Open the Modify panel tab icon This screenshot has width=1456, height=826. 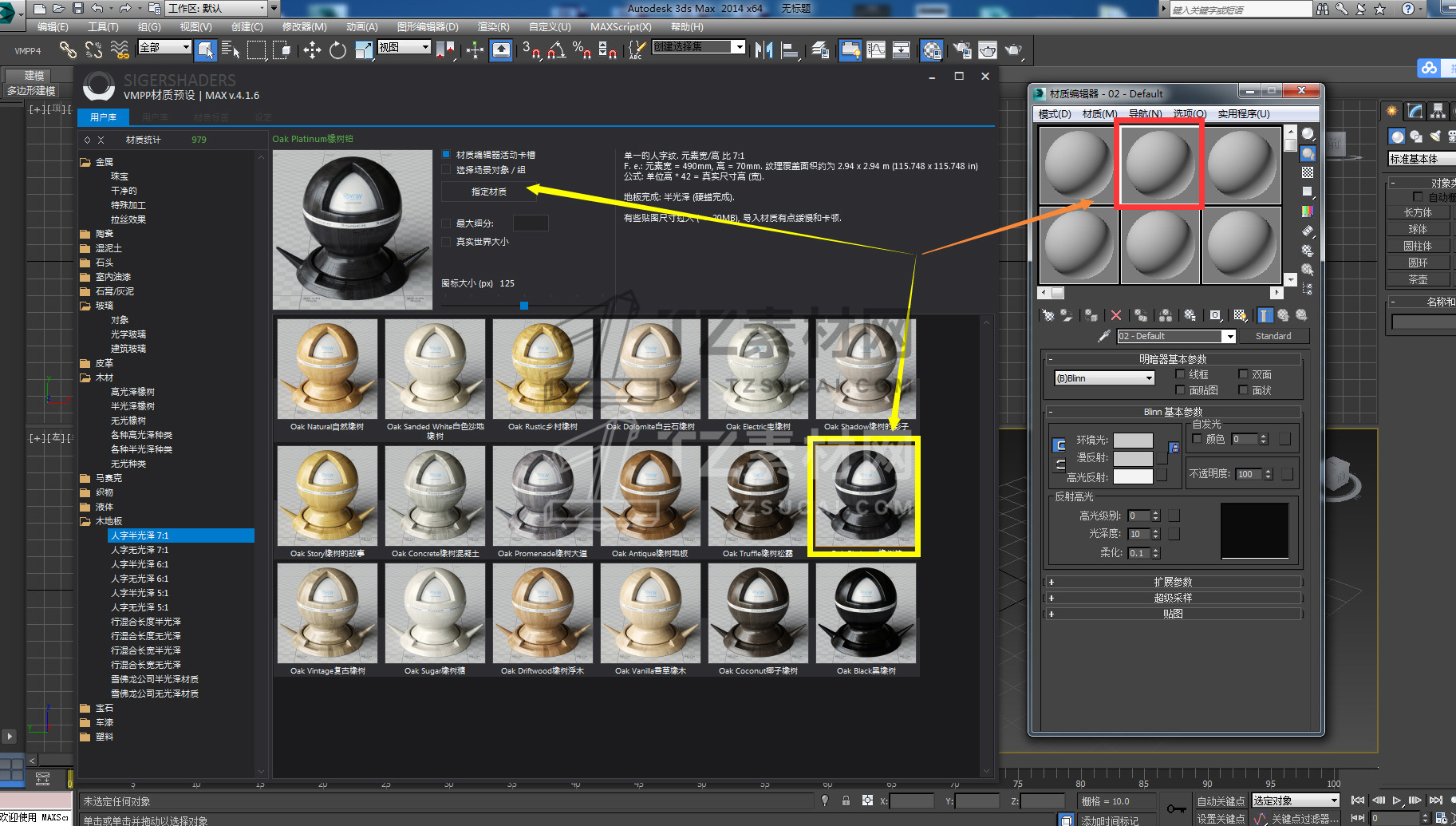1415,111
